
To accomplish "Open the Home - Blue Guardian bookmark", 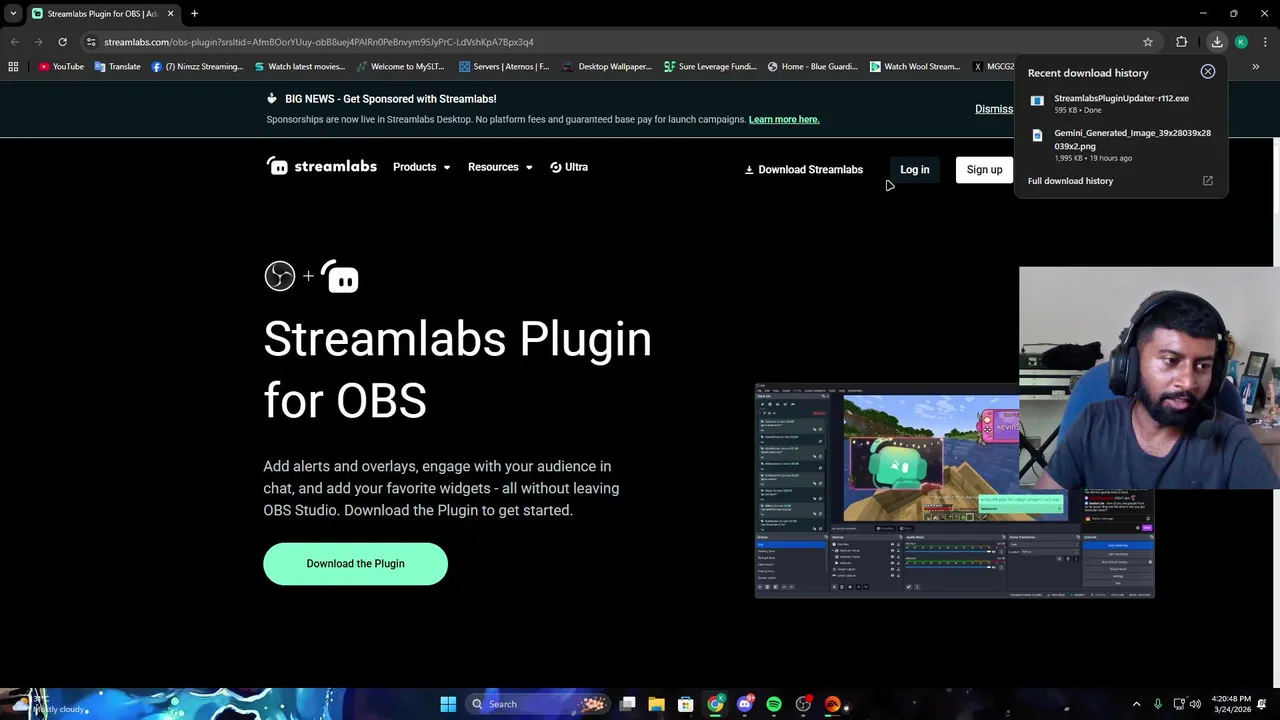I will (813, 67).
